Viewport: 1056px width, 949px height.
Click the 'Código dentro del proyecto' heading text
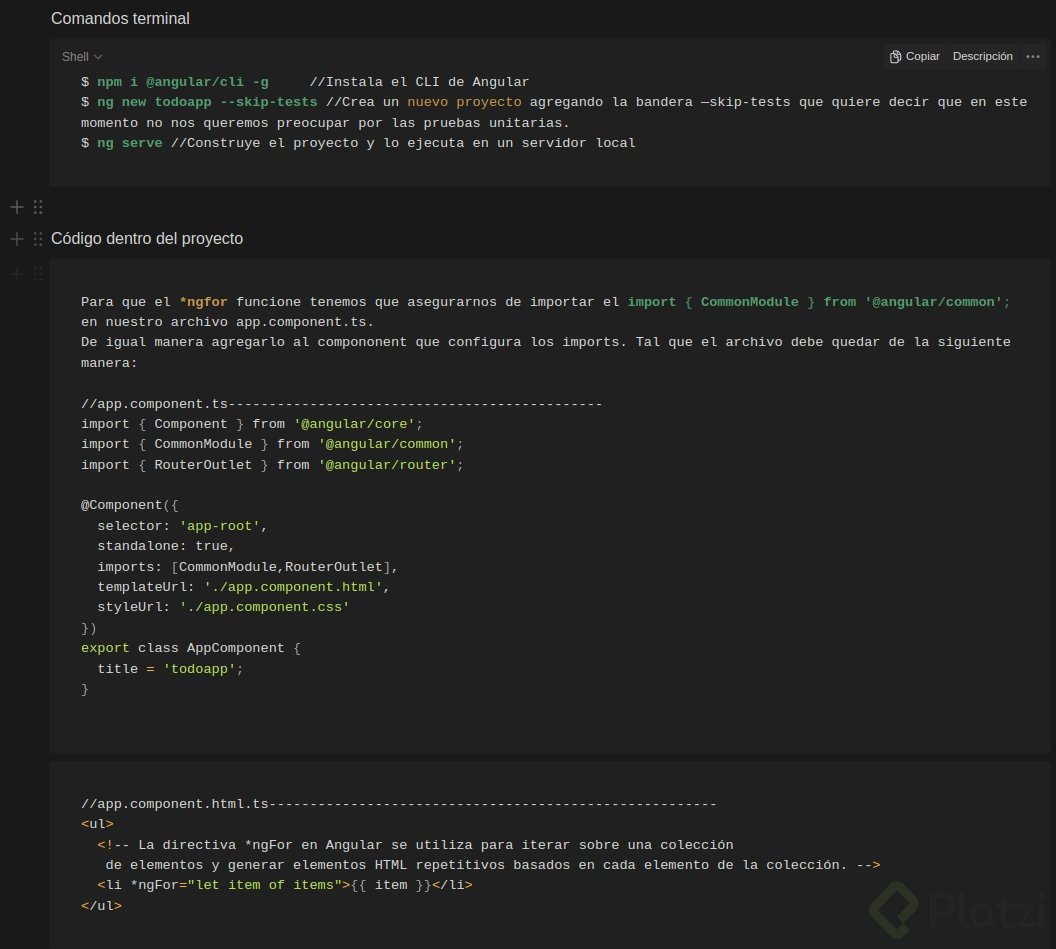pos(146,239)
